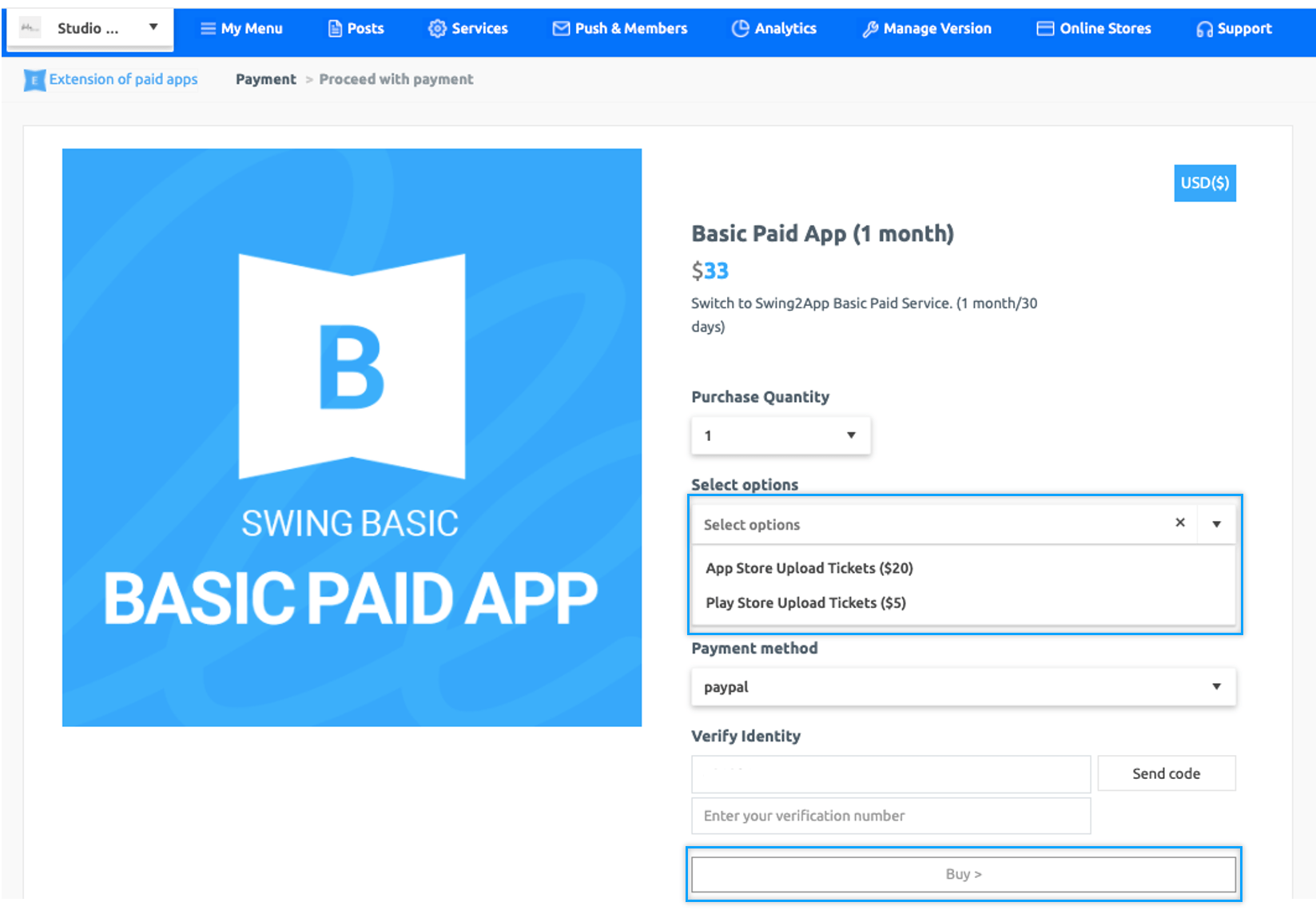Image resolution: width=1316 pixels, height=910 pixels.
Task: Click the verification number input field
Action: [x=891, y=816]
